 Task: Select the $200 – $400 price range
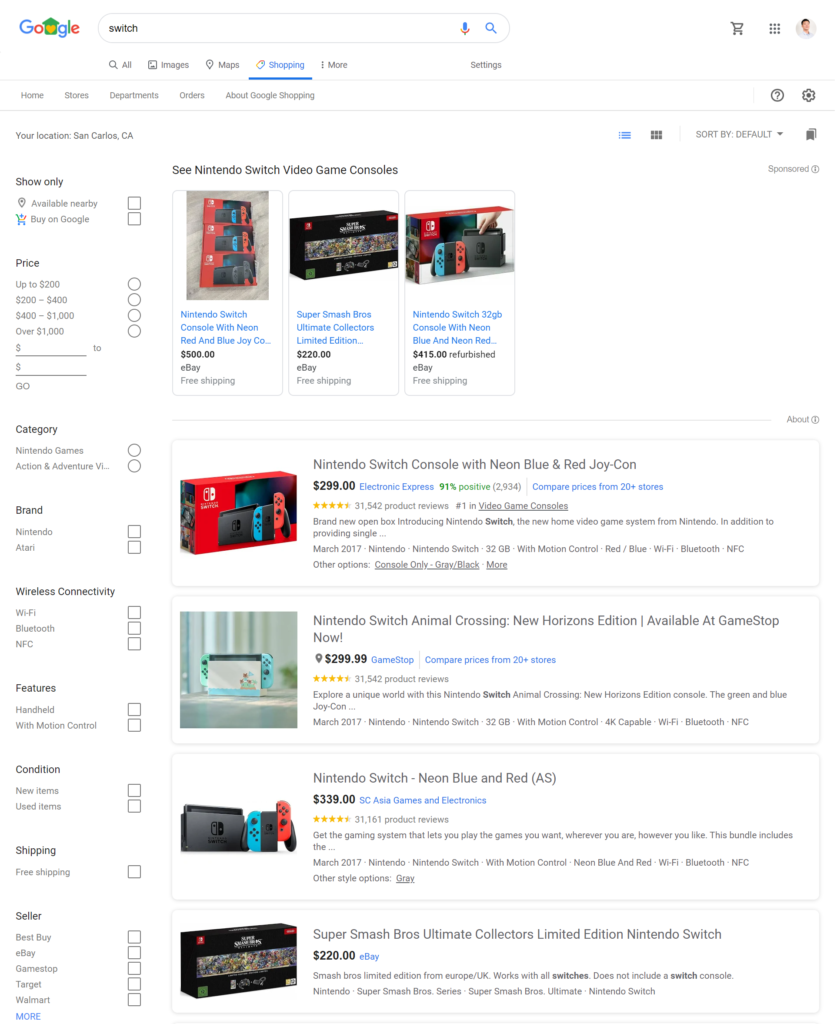[134, 300]
